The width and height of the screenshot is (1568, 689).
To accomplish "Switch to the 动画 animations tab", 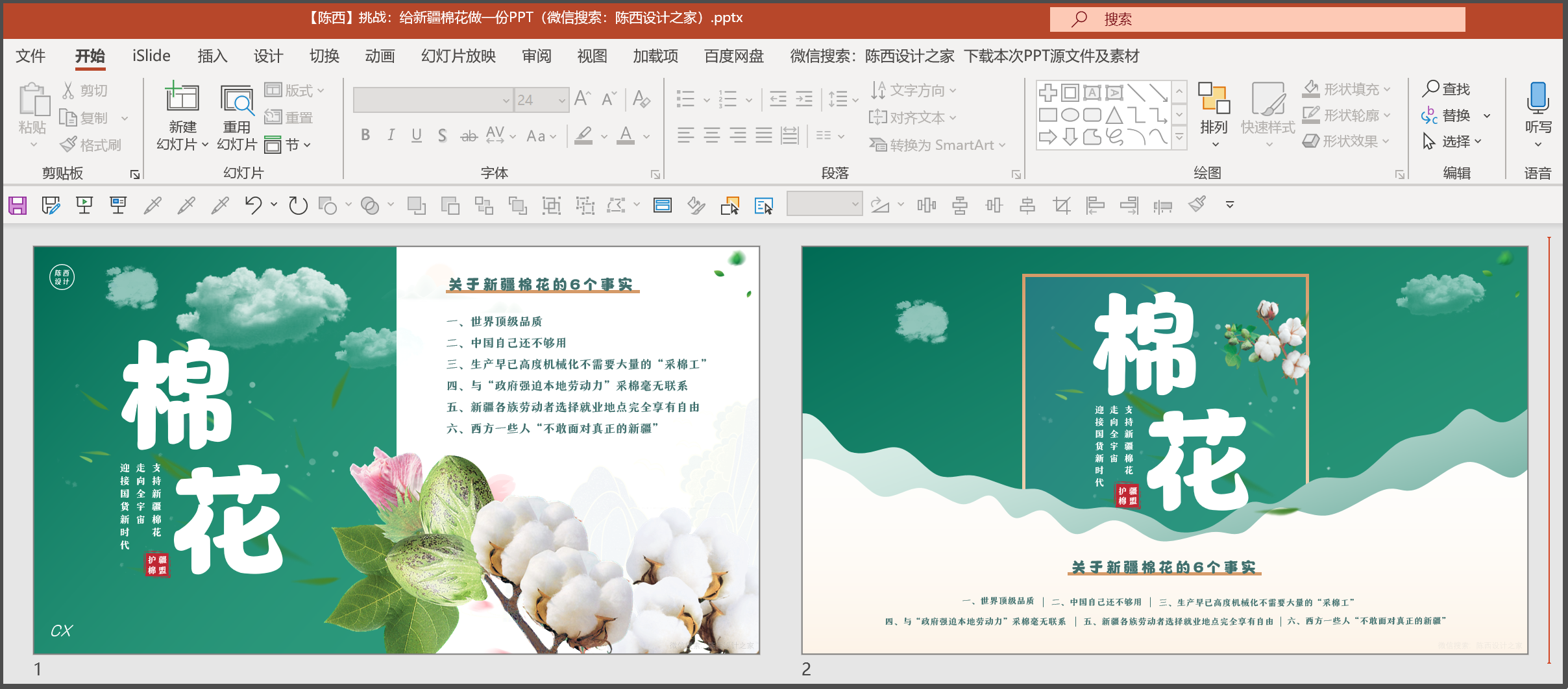I will (x=380, y=56).
